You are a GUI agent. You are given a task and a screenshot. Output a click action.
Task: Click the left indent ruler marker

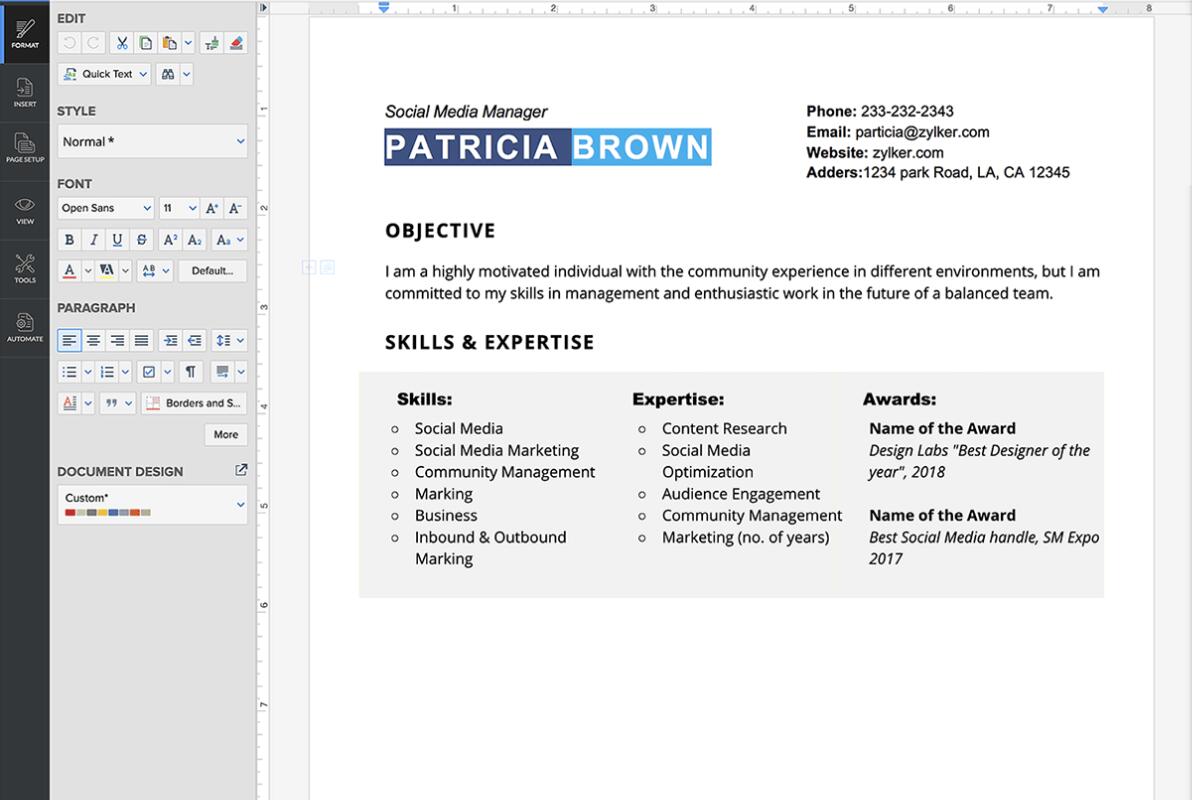(384, 8)
